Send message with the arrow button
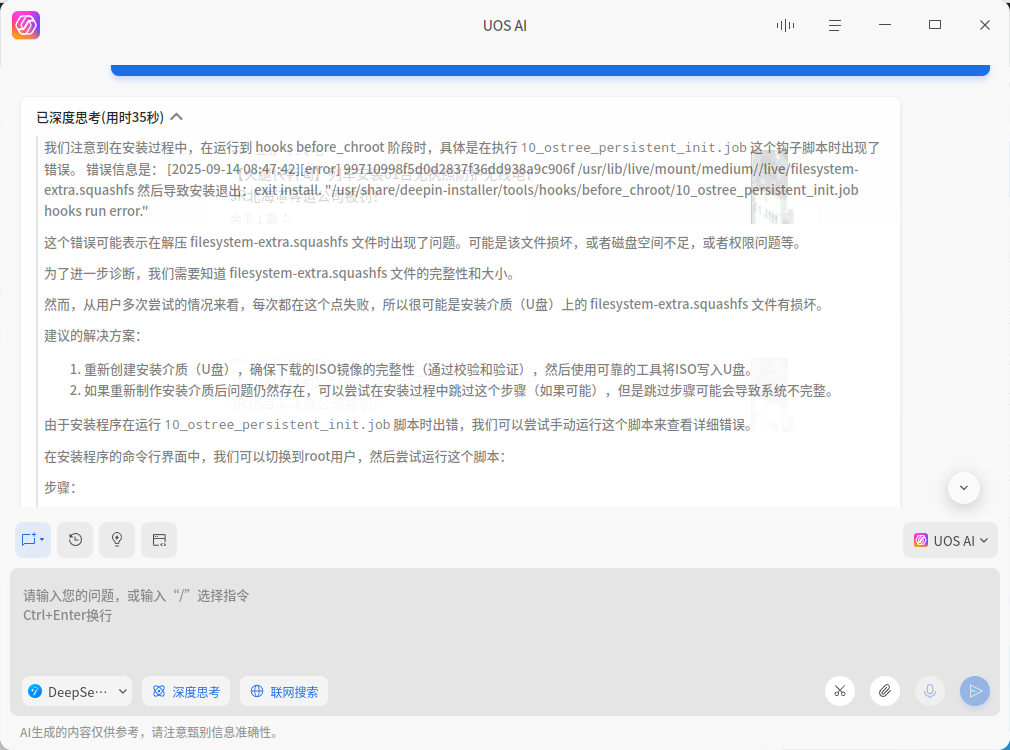Screen dimensions: 1010x750 [x=975, y=691]
